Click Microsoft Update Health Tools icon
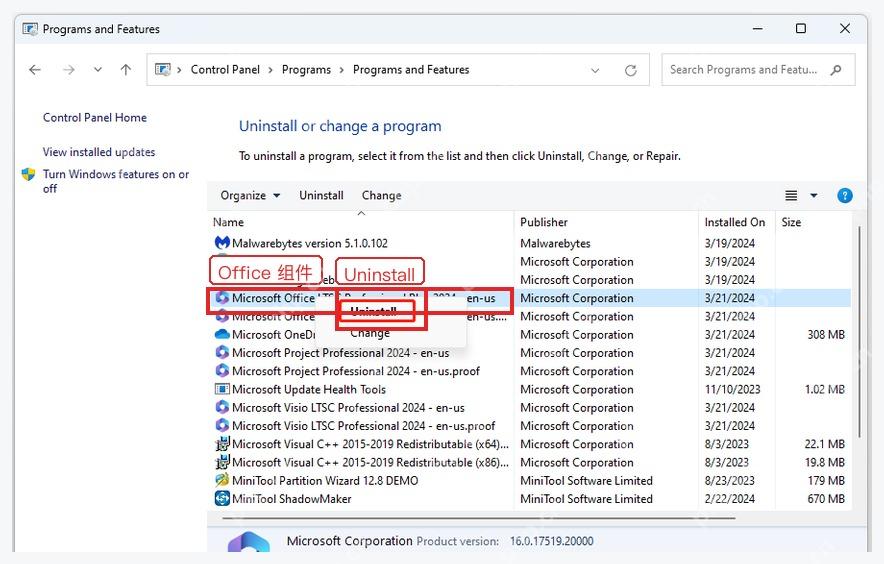Viewport: 884px width, 564px height. coord(222,389)
